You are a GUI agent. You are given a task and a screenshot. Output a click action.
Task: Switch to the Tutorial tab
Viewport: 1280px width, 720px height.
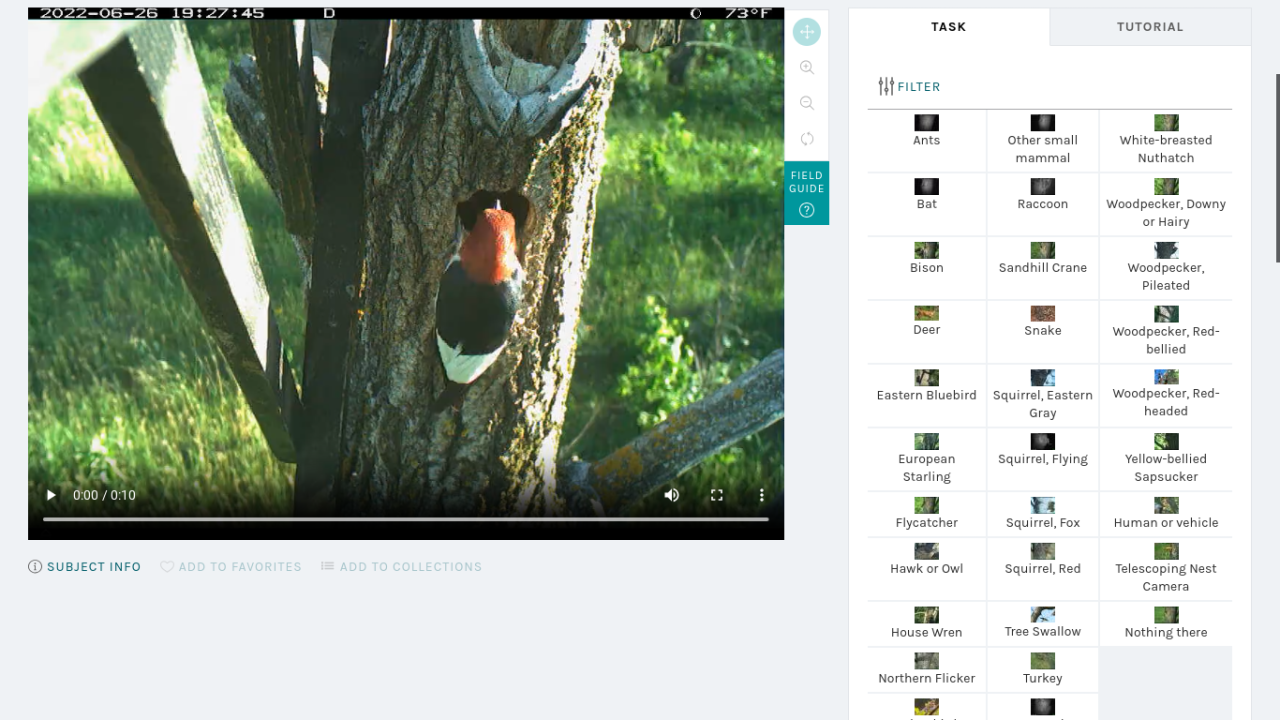coord(1150,27)
